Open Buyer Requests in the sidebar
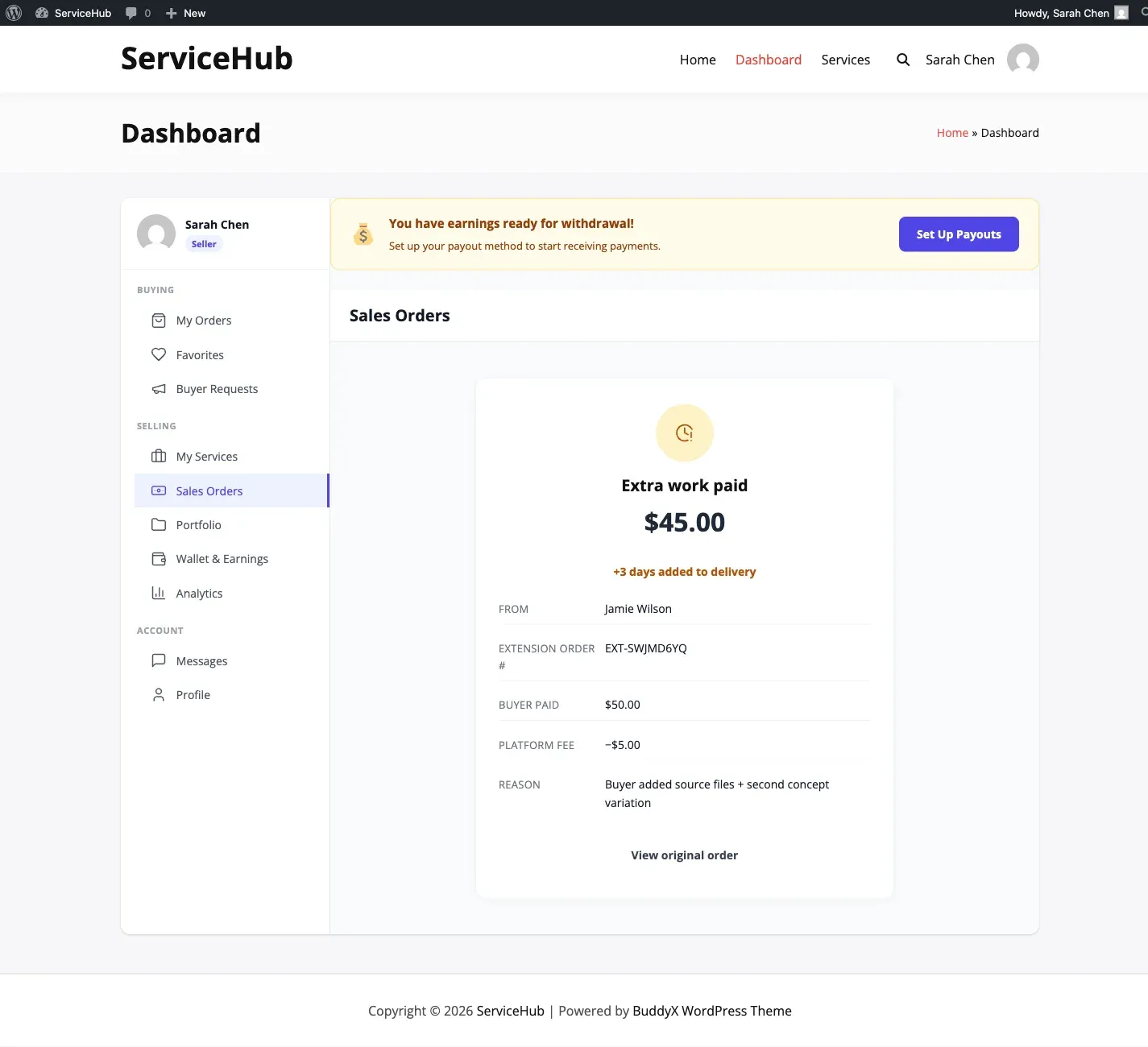This screenshot has height=1047, width=1148. (x=232, y=389)
